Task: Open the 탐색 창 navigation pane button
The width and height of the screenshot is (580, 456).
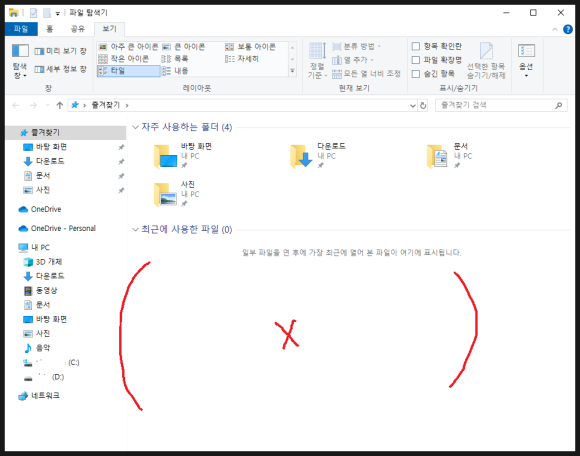Action: [20, 60]
